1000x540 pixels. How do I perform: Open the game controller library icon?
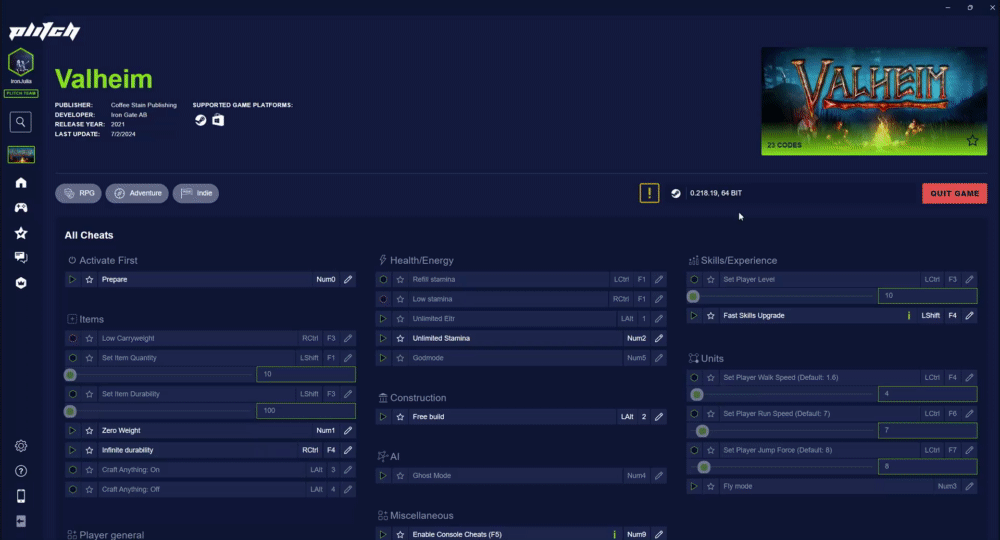pos(21,208)
